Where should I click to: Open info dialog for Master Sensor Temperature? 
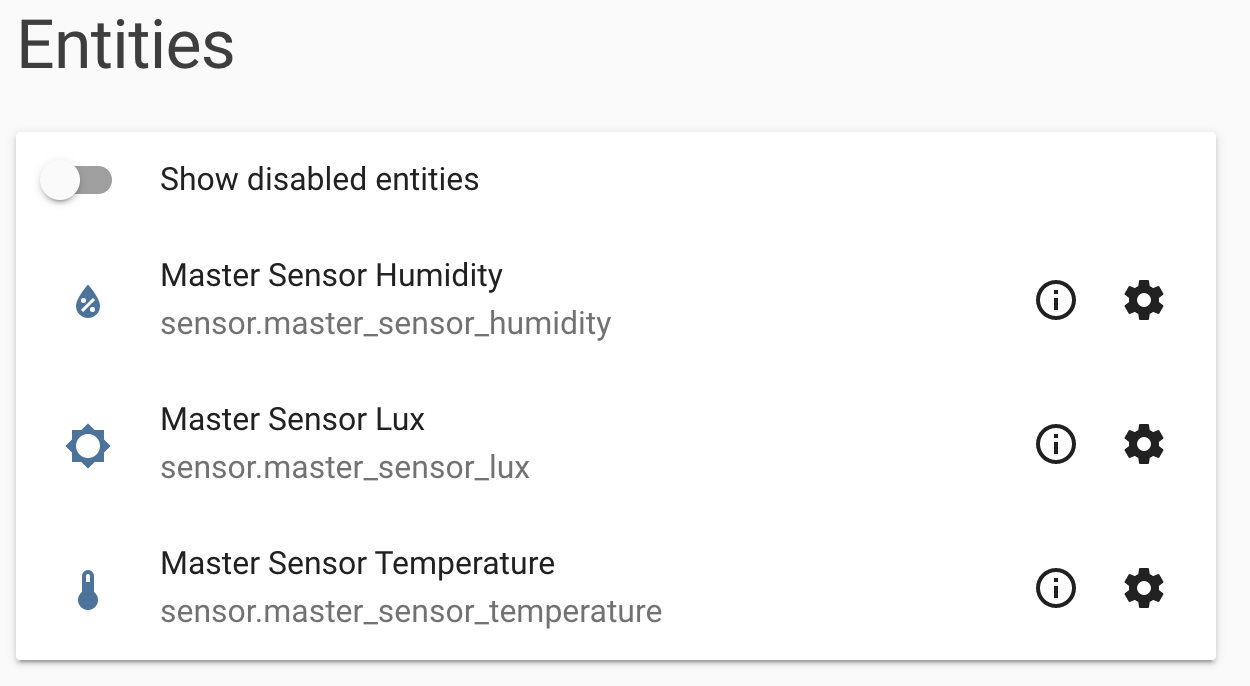(1056, 589)
